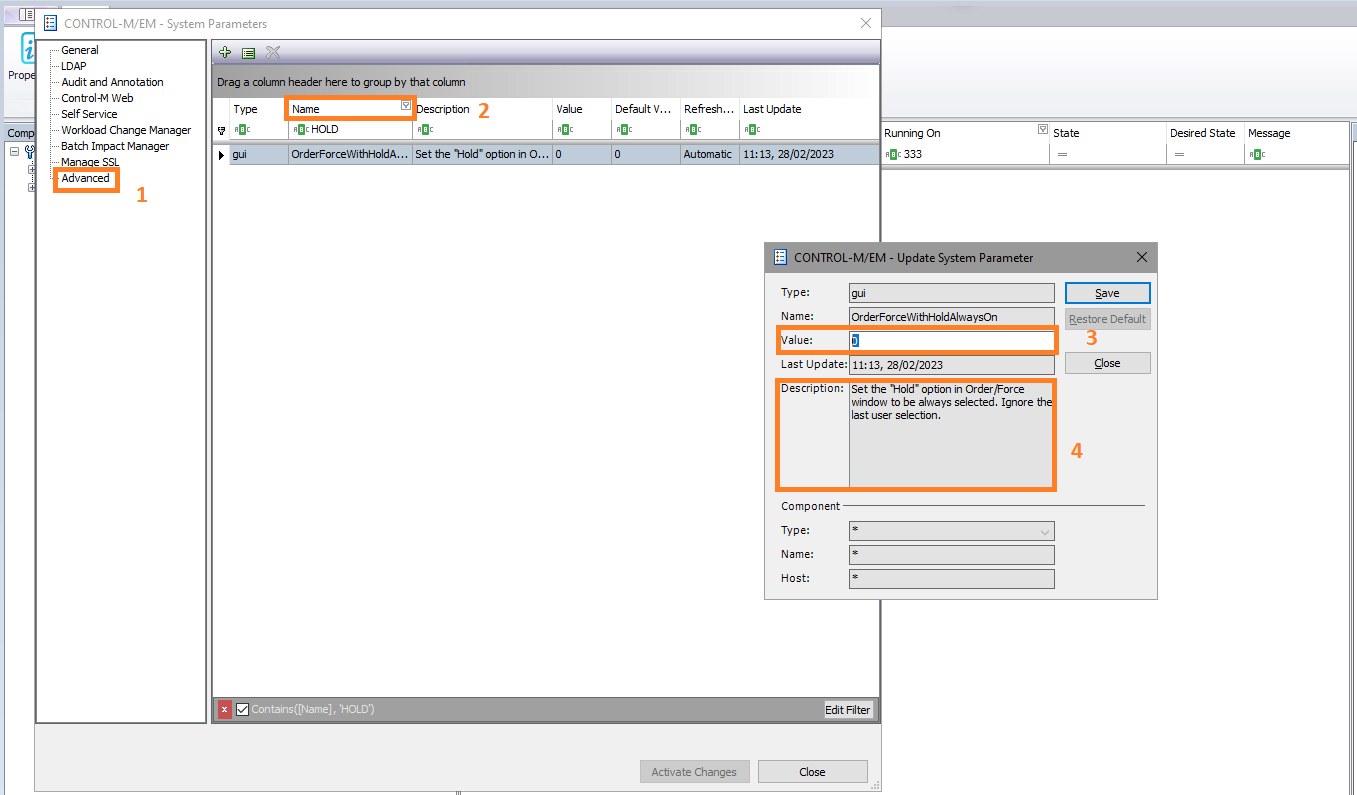
Task: Click the green plus add parameter icon
Action: tap(225, 53)
